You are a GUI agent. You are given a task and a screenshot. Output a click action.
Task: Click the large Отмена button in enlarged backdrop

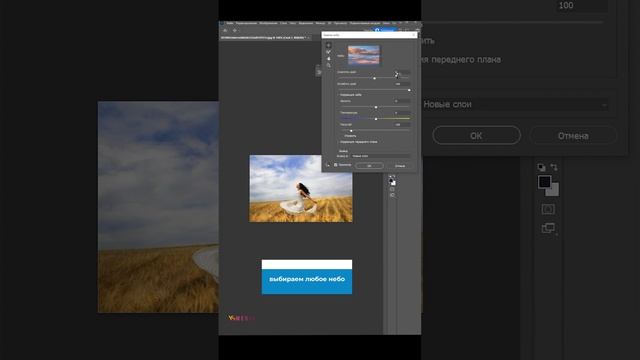(573, 136)
